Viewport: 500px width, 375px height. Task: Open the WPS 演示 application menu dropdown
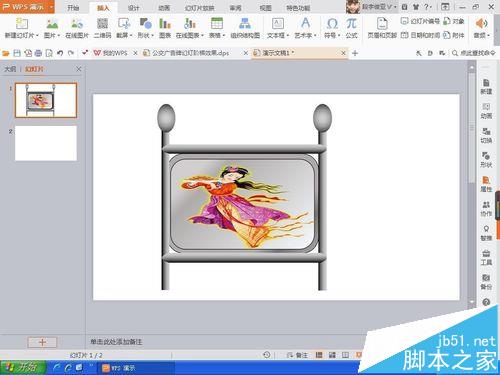[x=52, y=7]
